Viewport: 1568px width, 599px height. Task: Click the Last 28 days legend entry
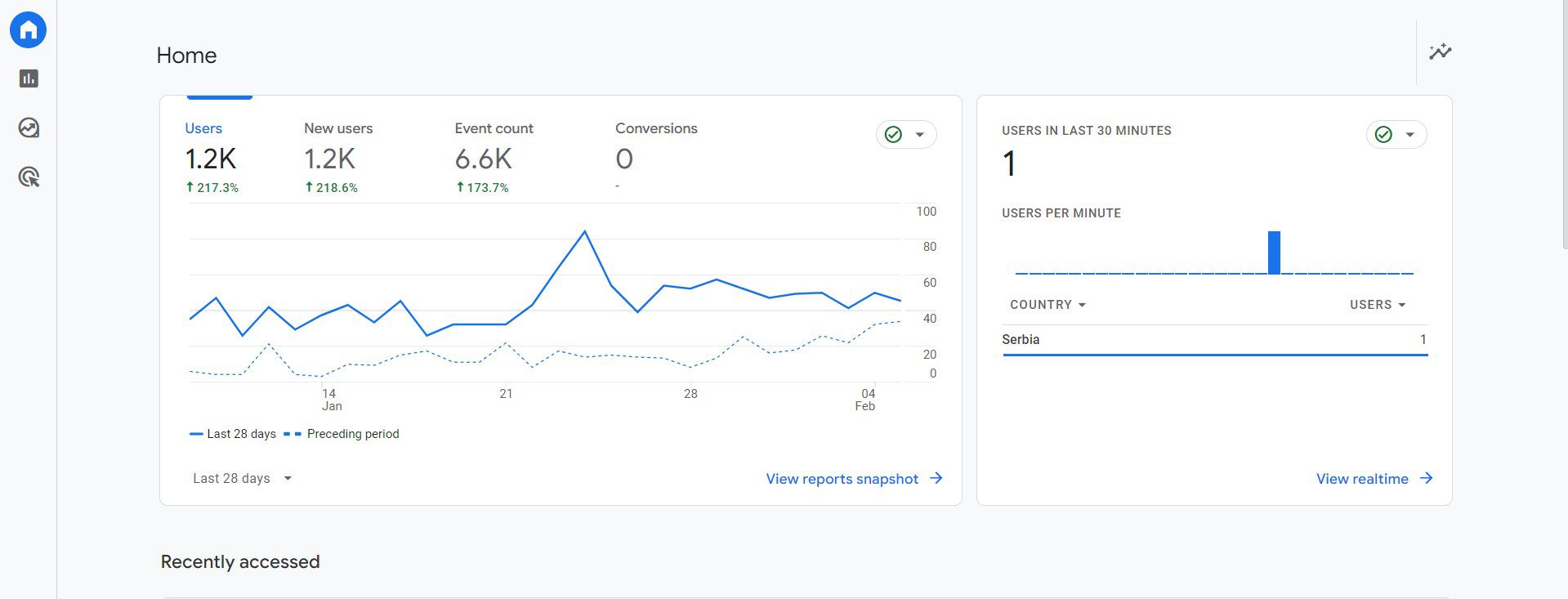click(233, 434)
